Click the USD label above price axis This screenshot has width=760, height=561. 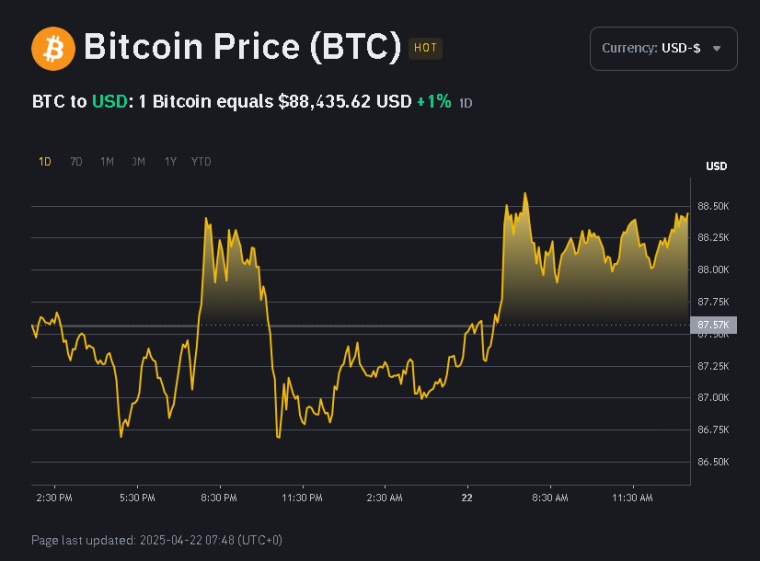716,166
